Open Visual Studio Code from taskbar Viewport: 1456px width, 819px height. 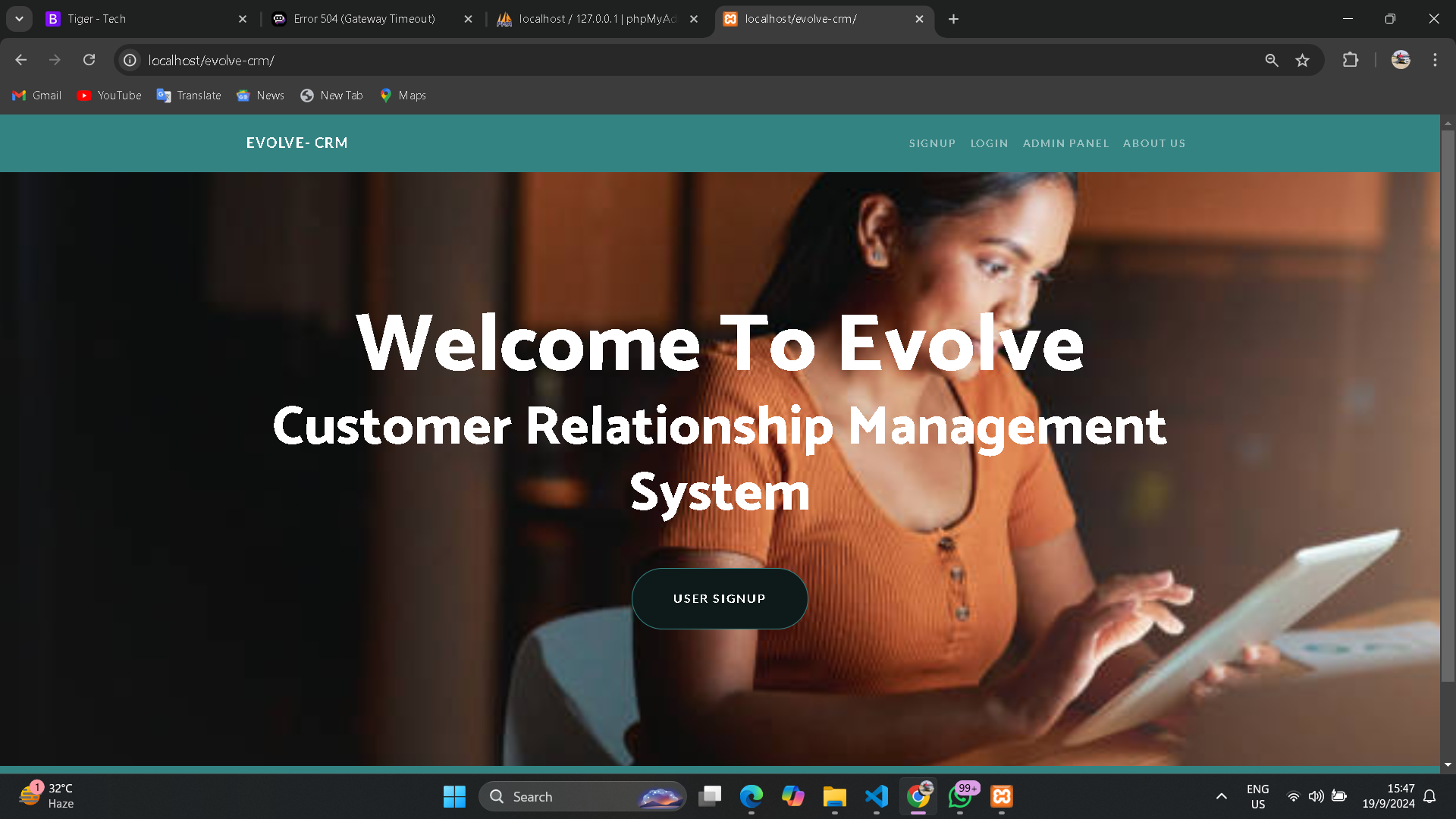(x=877, y=796)
